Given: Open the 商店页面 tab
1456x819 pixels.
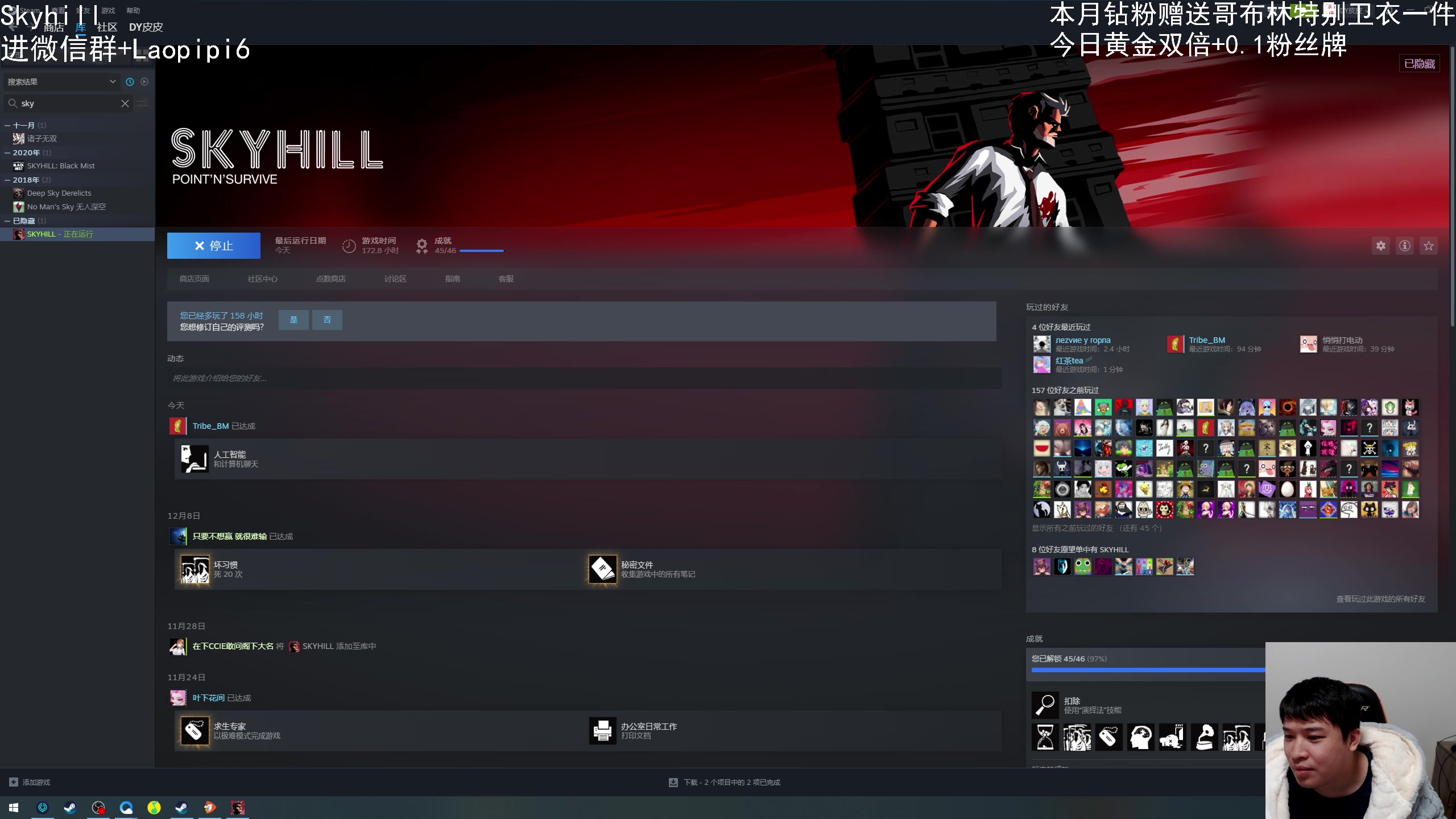Looking at the screenshot, I should click(x=195, y=279).
